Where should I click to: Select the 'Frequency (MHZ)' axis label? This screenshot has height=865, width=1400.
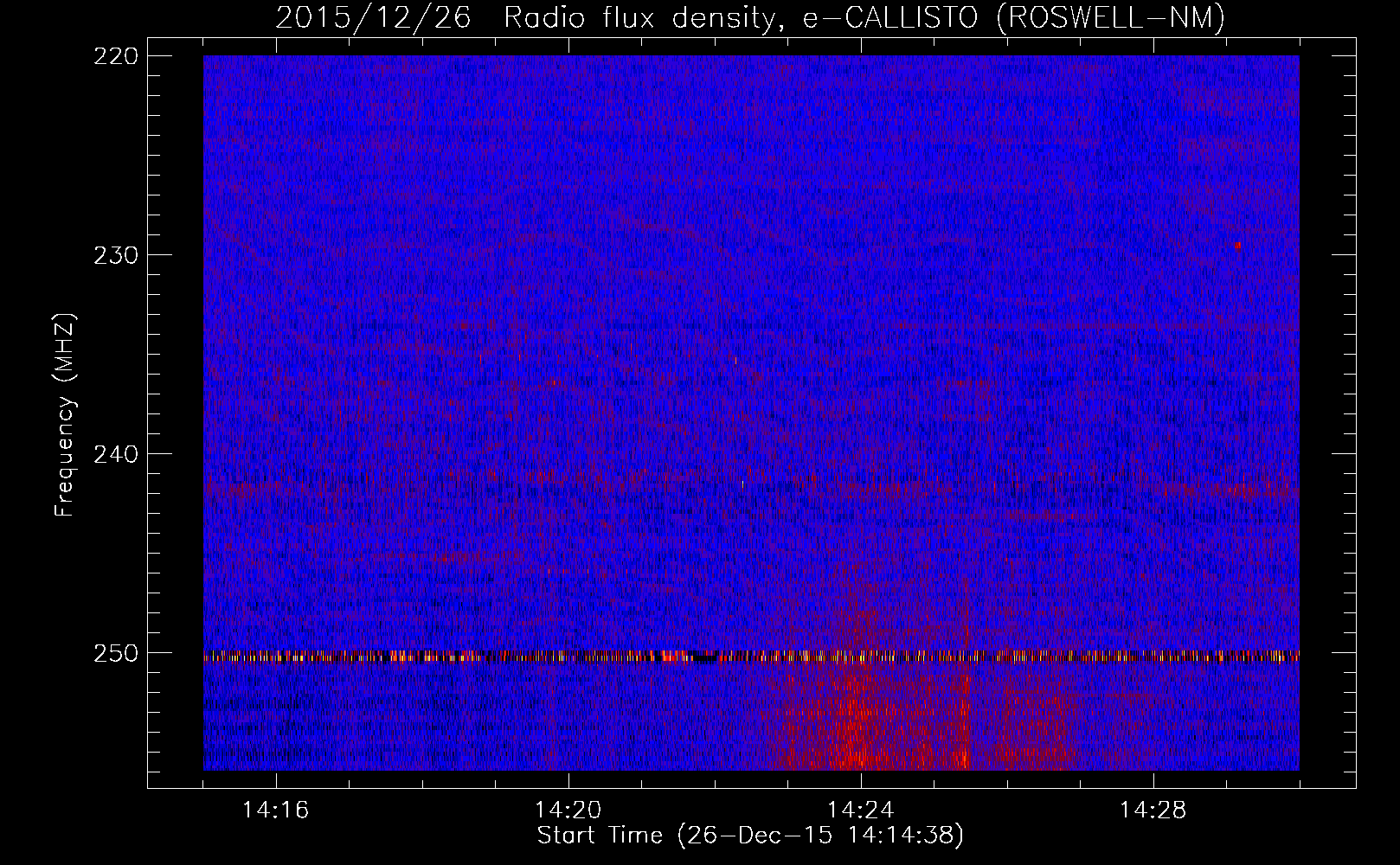[x=65, y=415]
